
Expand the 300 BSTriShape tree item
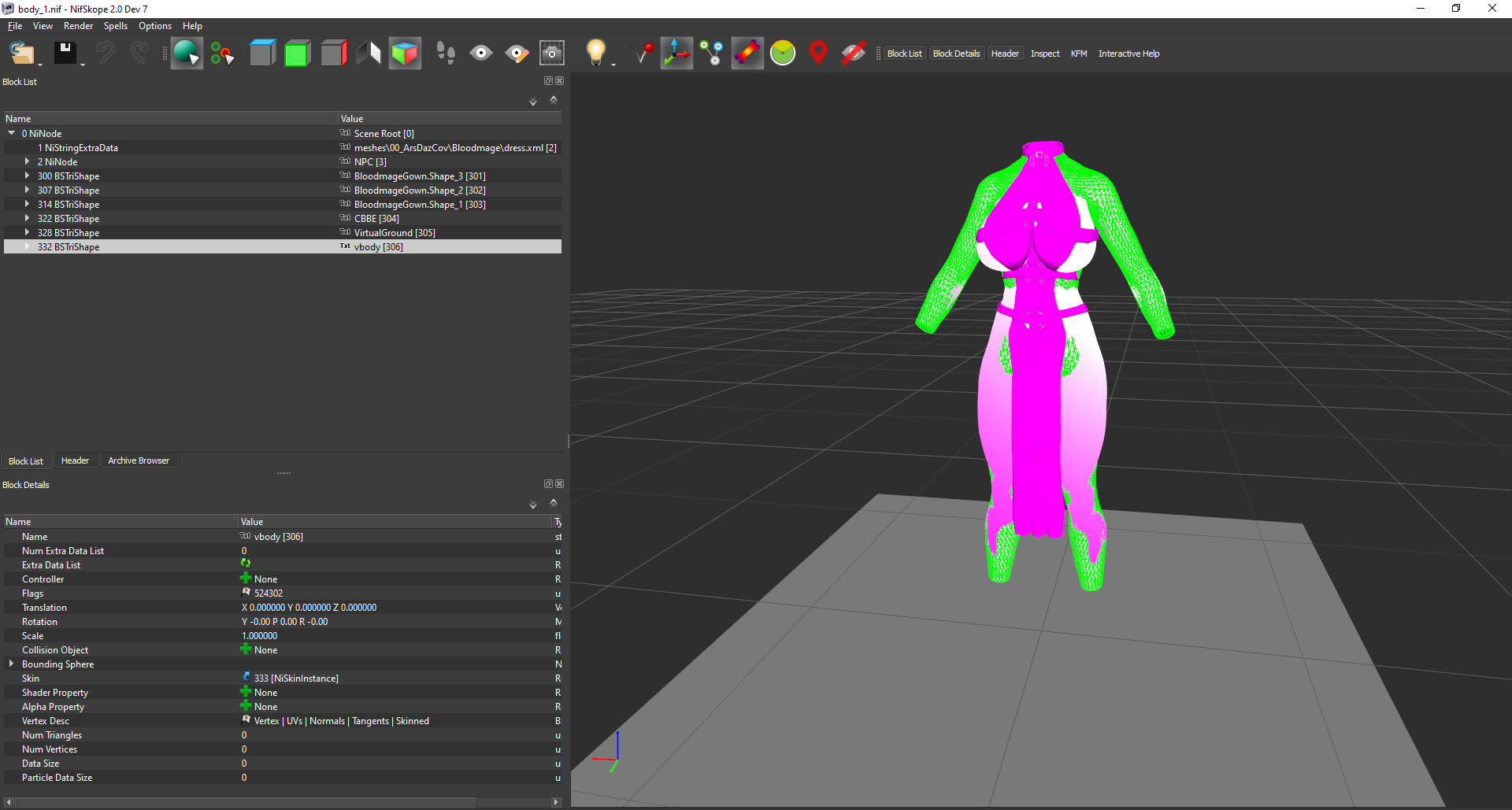27,176
